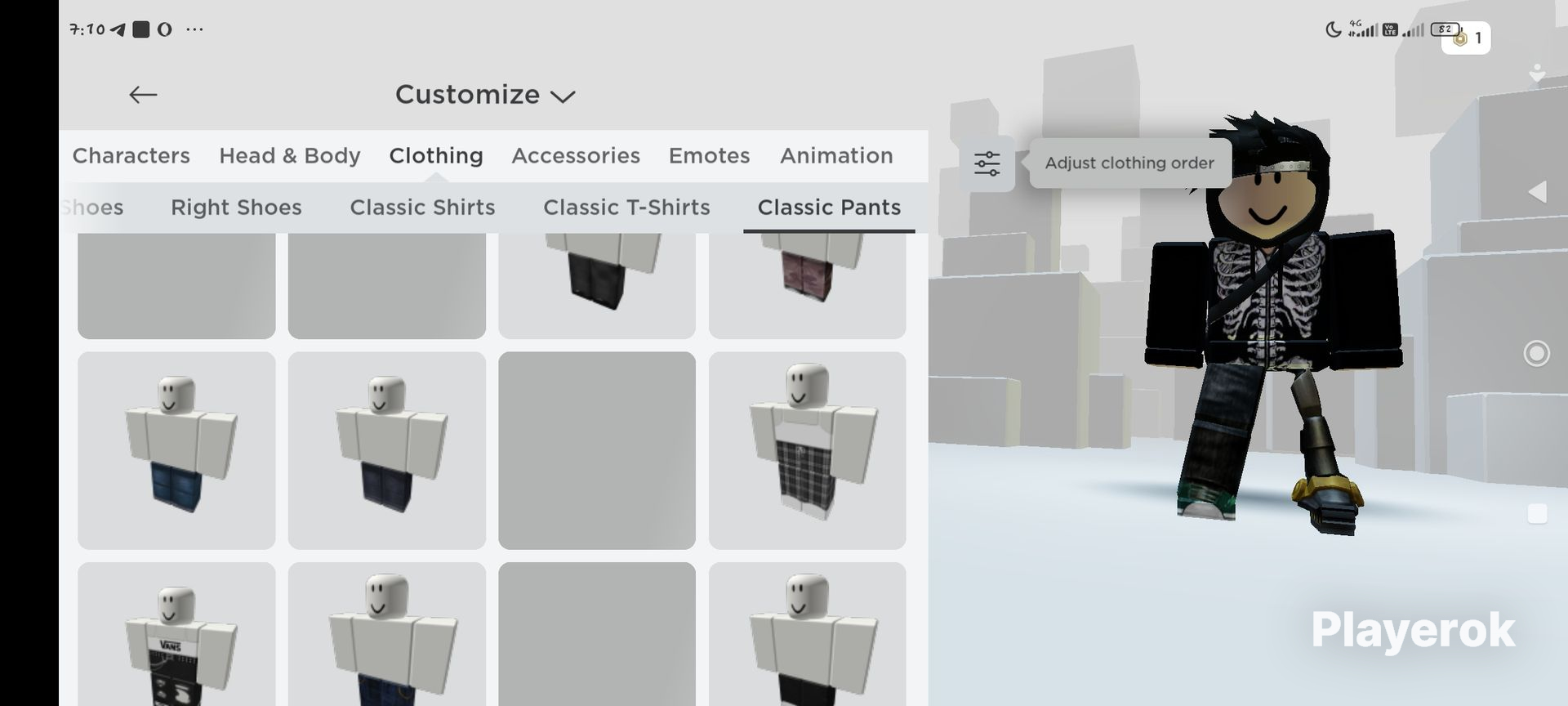Open the Customize dropdown menu
The width and height of the screenshot is (1568, 706).
[x=485, y=95]
